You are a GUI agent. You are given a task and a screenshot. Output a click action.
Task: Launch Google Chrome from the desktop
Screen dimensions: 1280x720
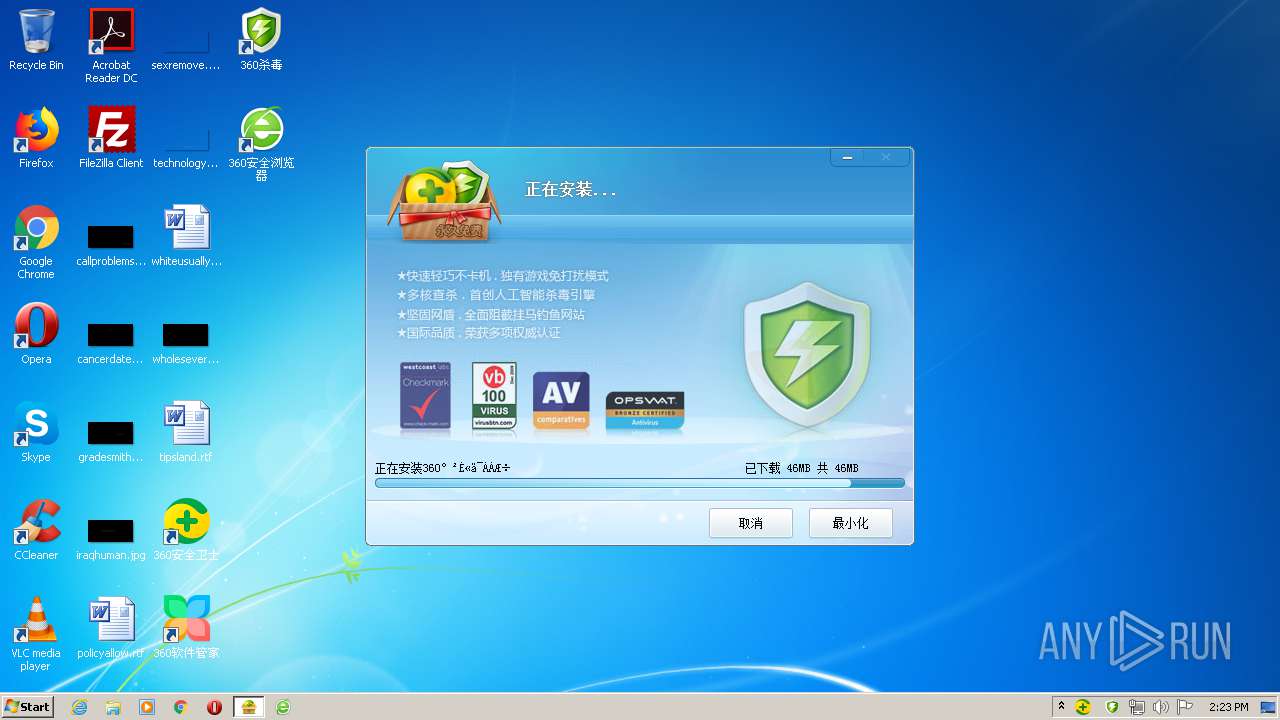point(36,242)
